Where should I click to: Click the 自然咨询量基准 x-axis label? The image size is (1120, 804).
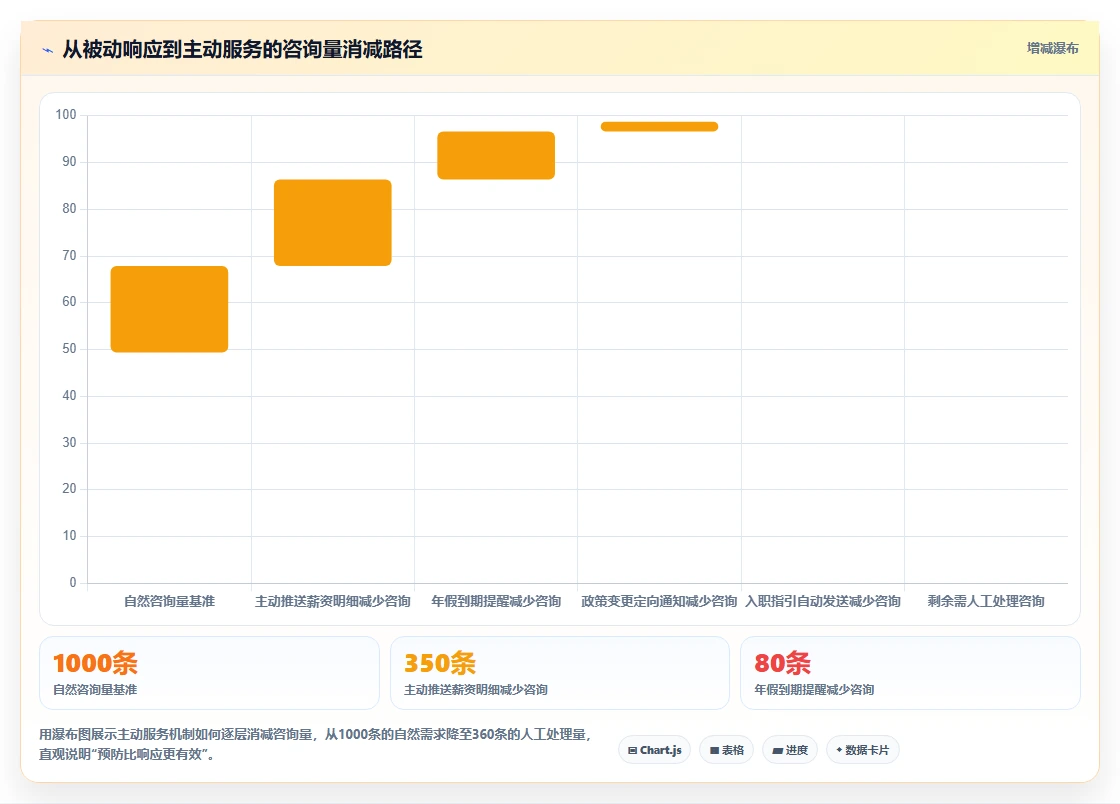coord(169,601)
